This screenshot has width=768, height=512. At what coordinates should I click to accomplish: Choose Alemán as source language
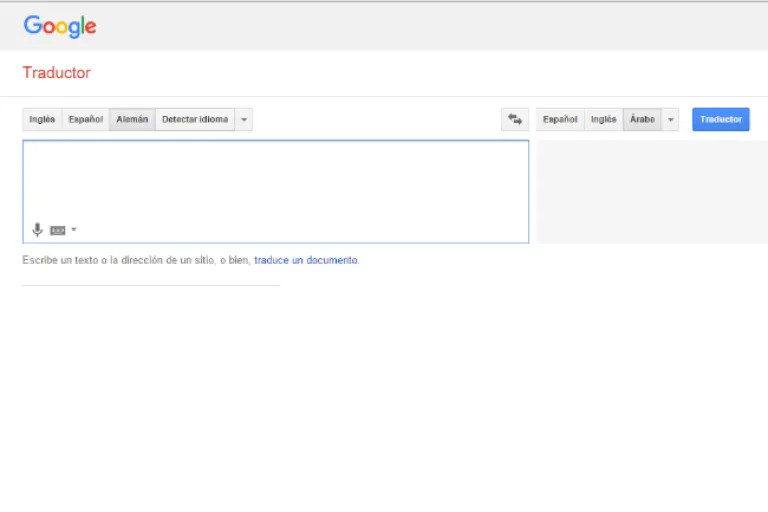[x=132, y=119]
